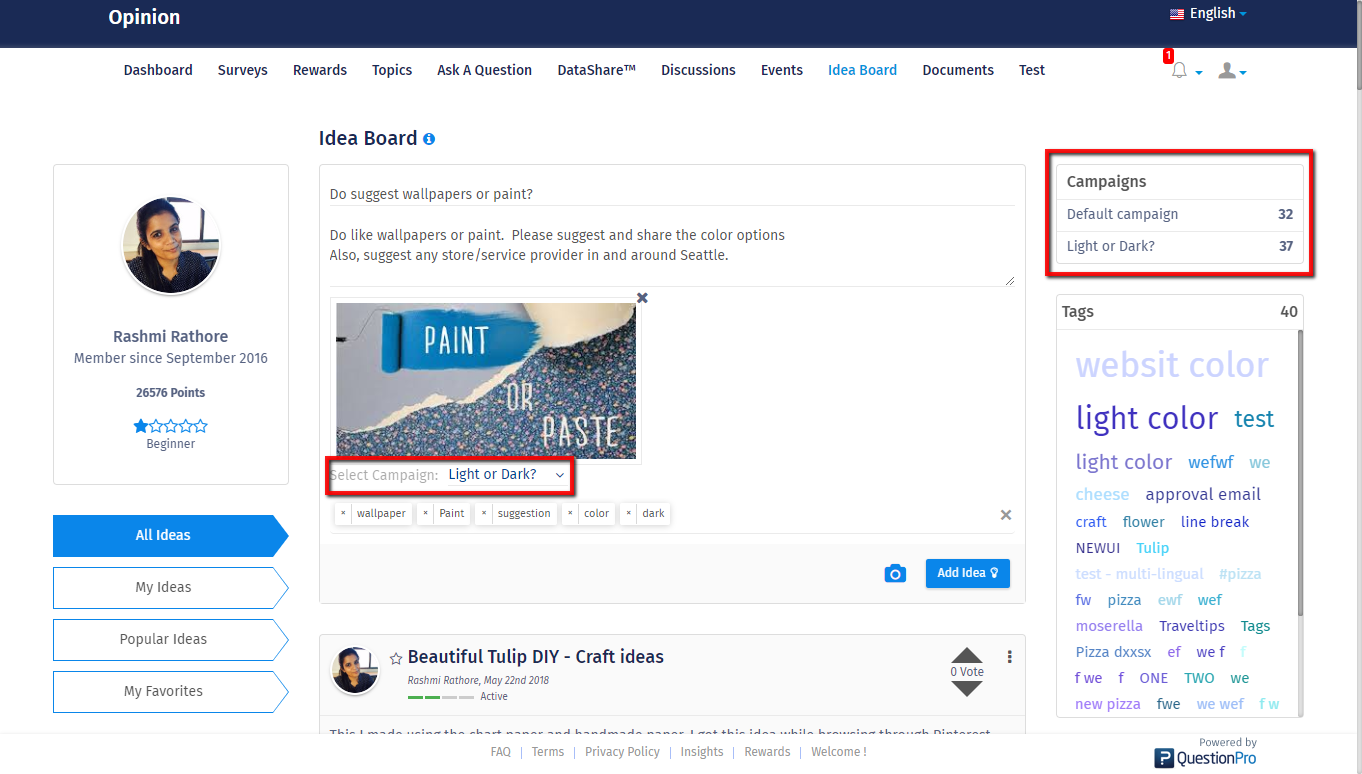The height and width of the screenshot is (774, 1362).
Task: Click the info icon beside Idea Board
Action: tap(429, 139)
